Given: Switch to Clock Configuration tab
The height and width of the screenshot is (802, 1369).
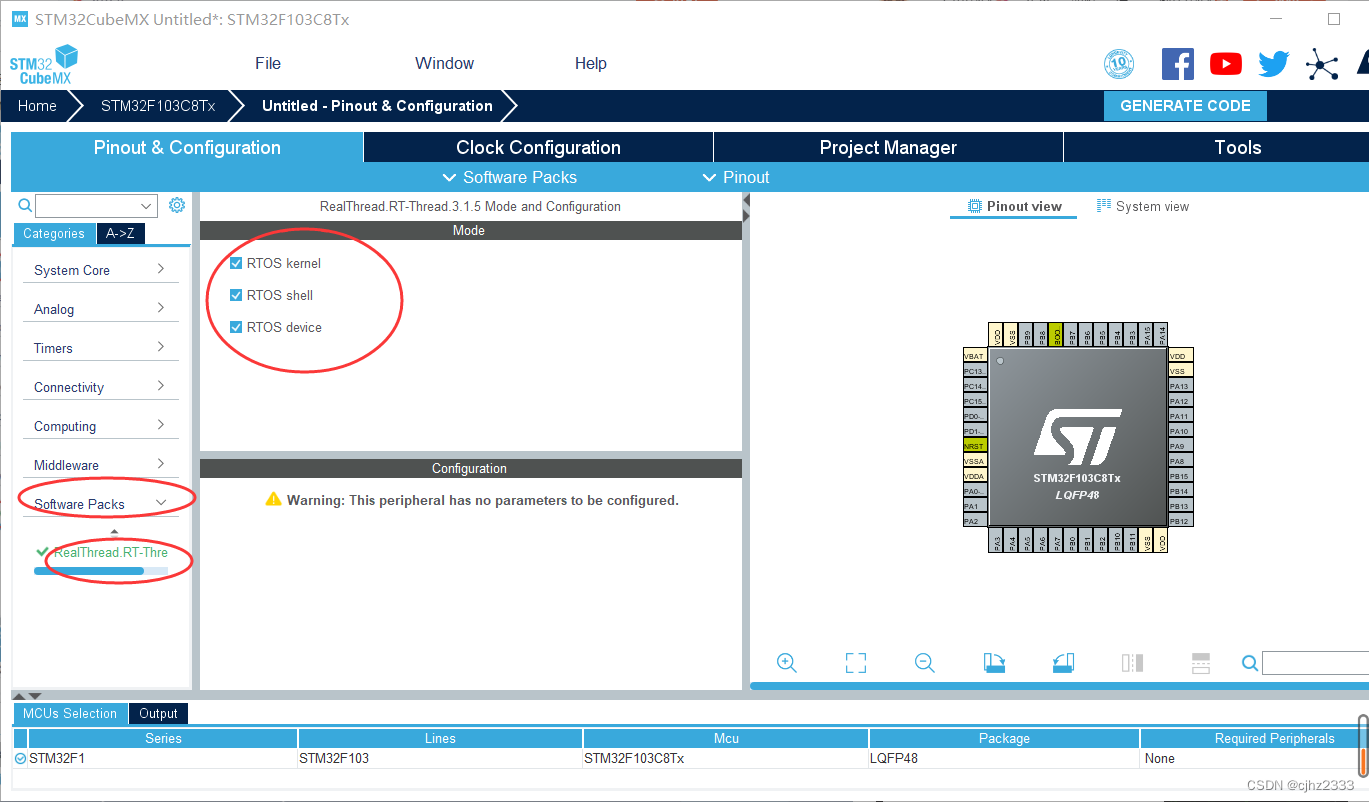Looking at the screenshot, I should point(538,147).
